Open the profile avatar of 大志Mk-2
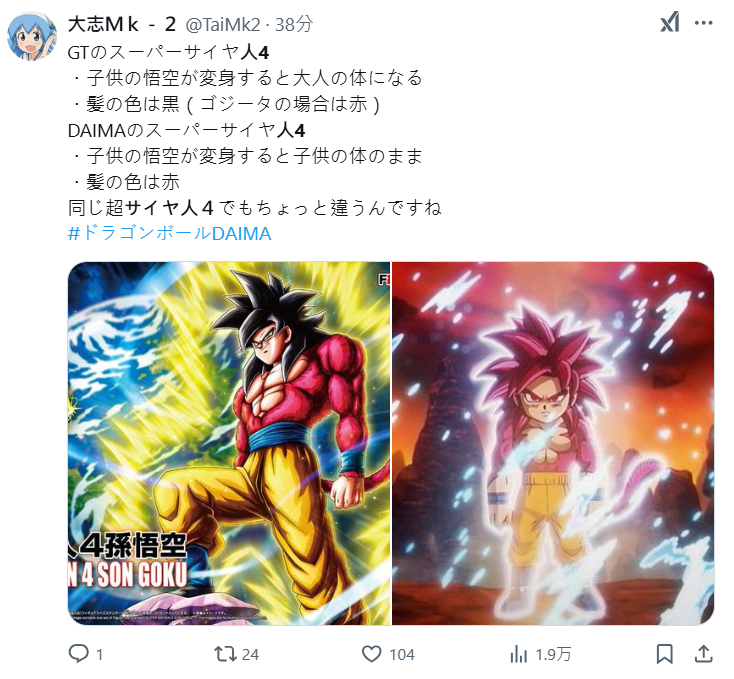Image resolution: width=734 pixels, height=679 pixels. [32, 37]
